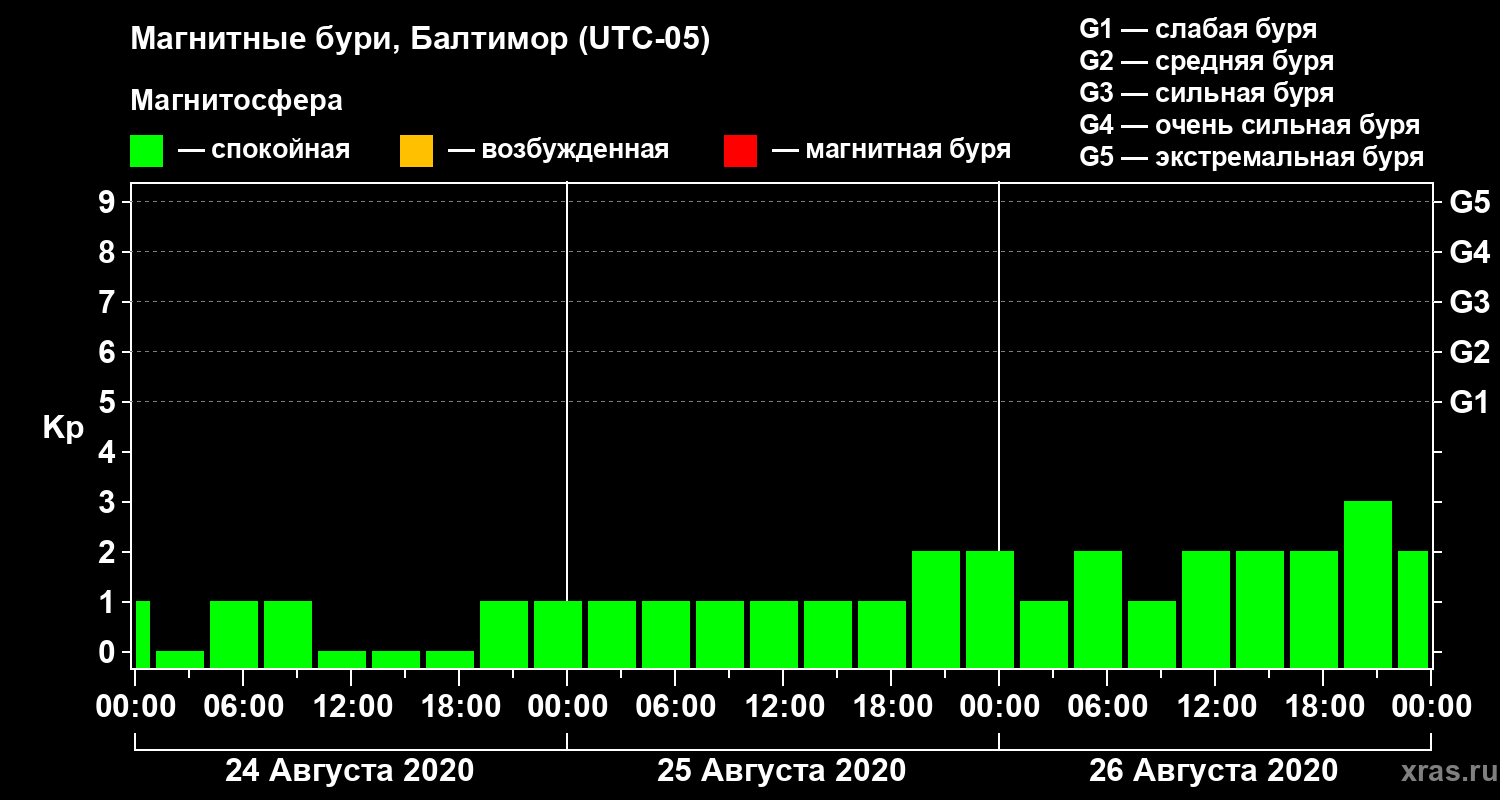Click the red 'магнитная буря' legend swatch
This screenshot has height=800, width=1500.
[740, 150]
